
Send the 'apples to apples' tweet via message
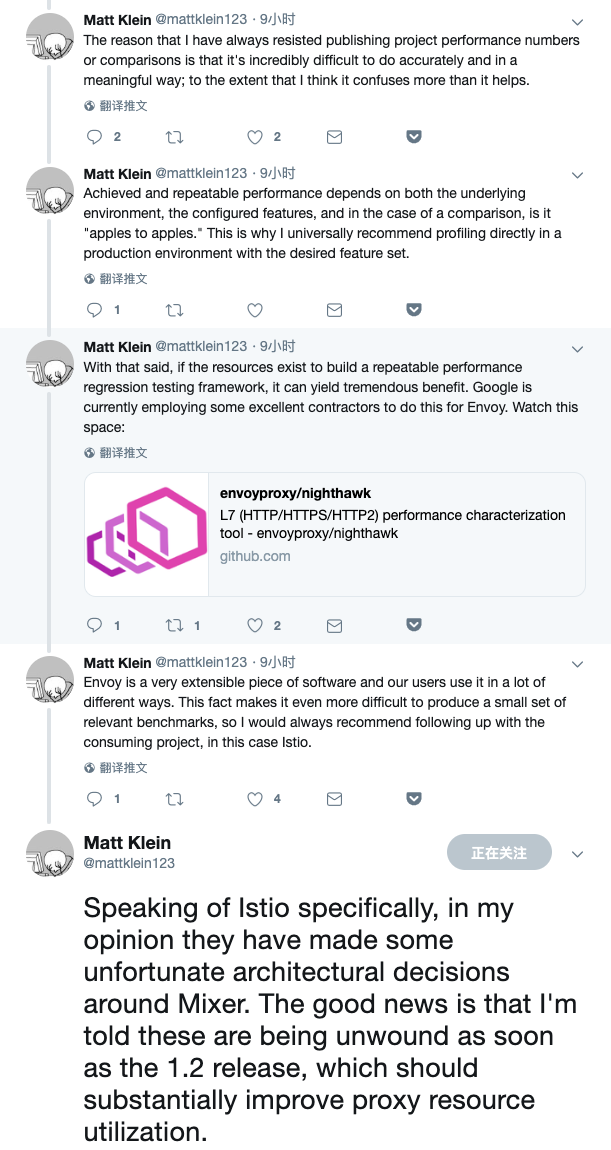335,310
